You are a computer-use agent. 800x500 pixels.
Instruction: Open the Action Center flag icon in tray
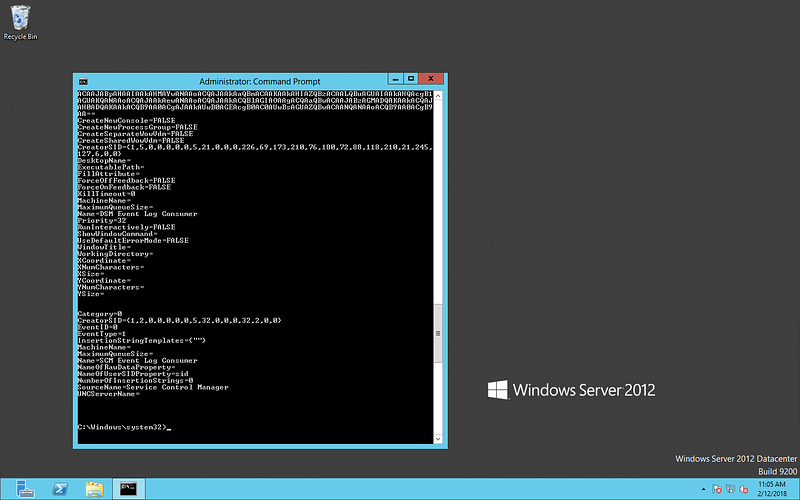tap(717, 489)
